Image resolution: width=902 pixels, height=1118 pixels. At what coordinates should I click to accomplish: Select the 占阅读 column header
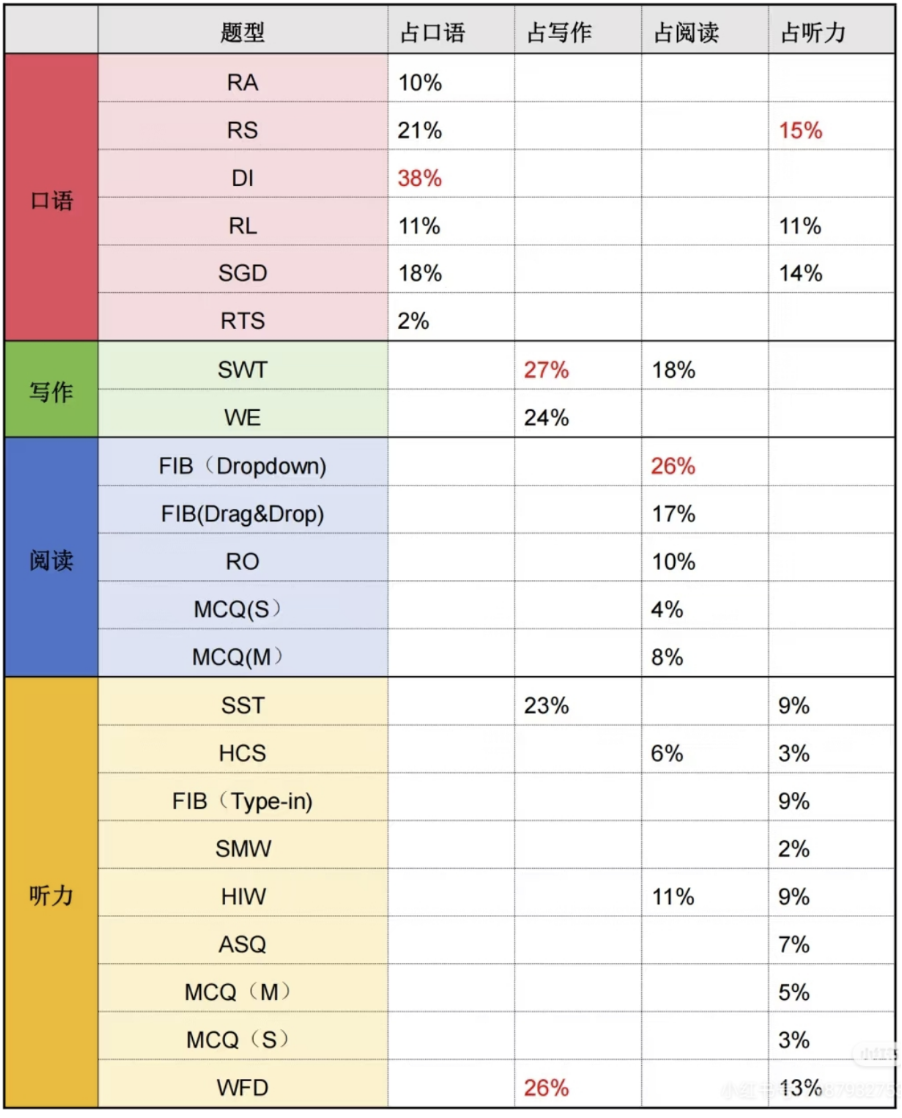(686, 32)
